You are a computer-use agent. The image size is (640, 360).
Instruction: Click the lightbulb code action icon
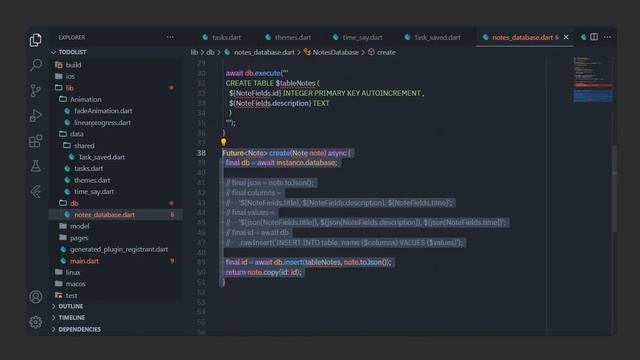tap(224, 142)
